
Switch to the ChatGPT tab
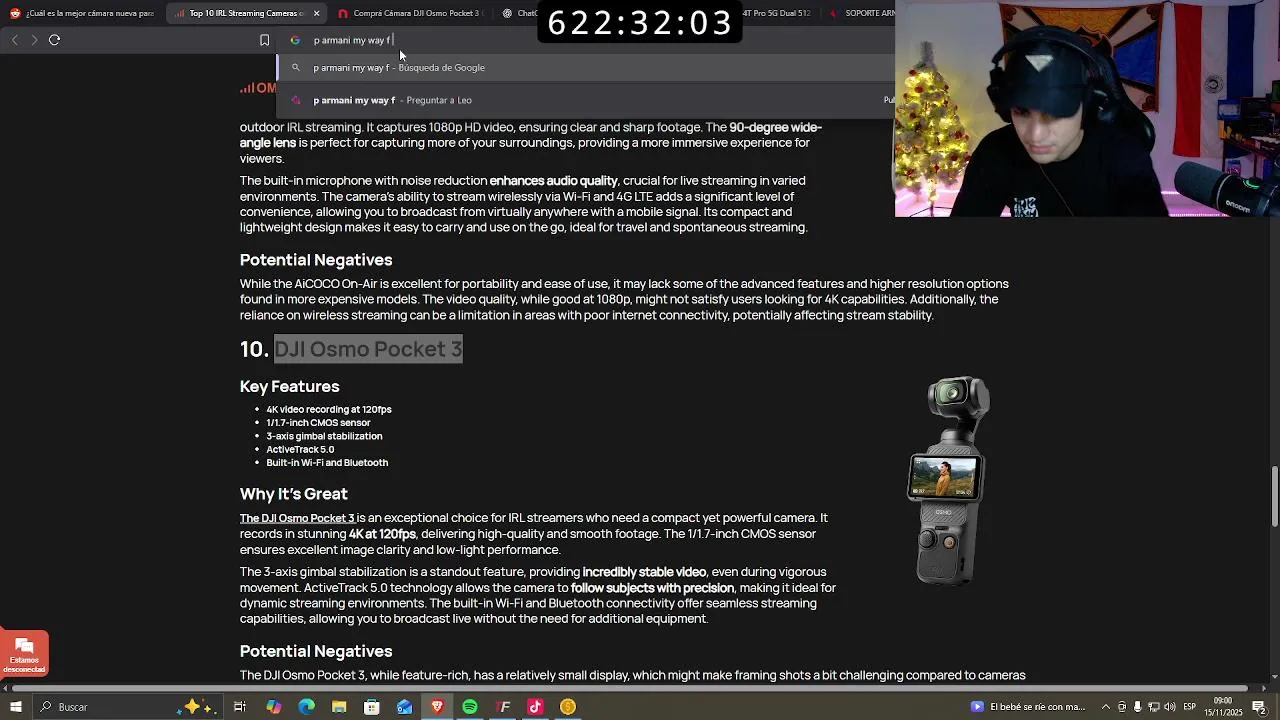tap(518, 13)
